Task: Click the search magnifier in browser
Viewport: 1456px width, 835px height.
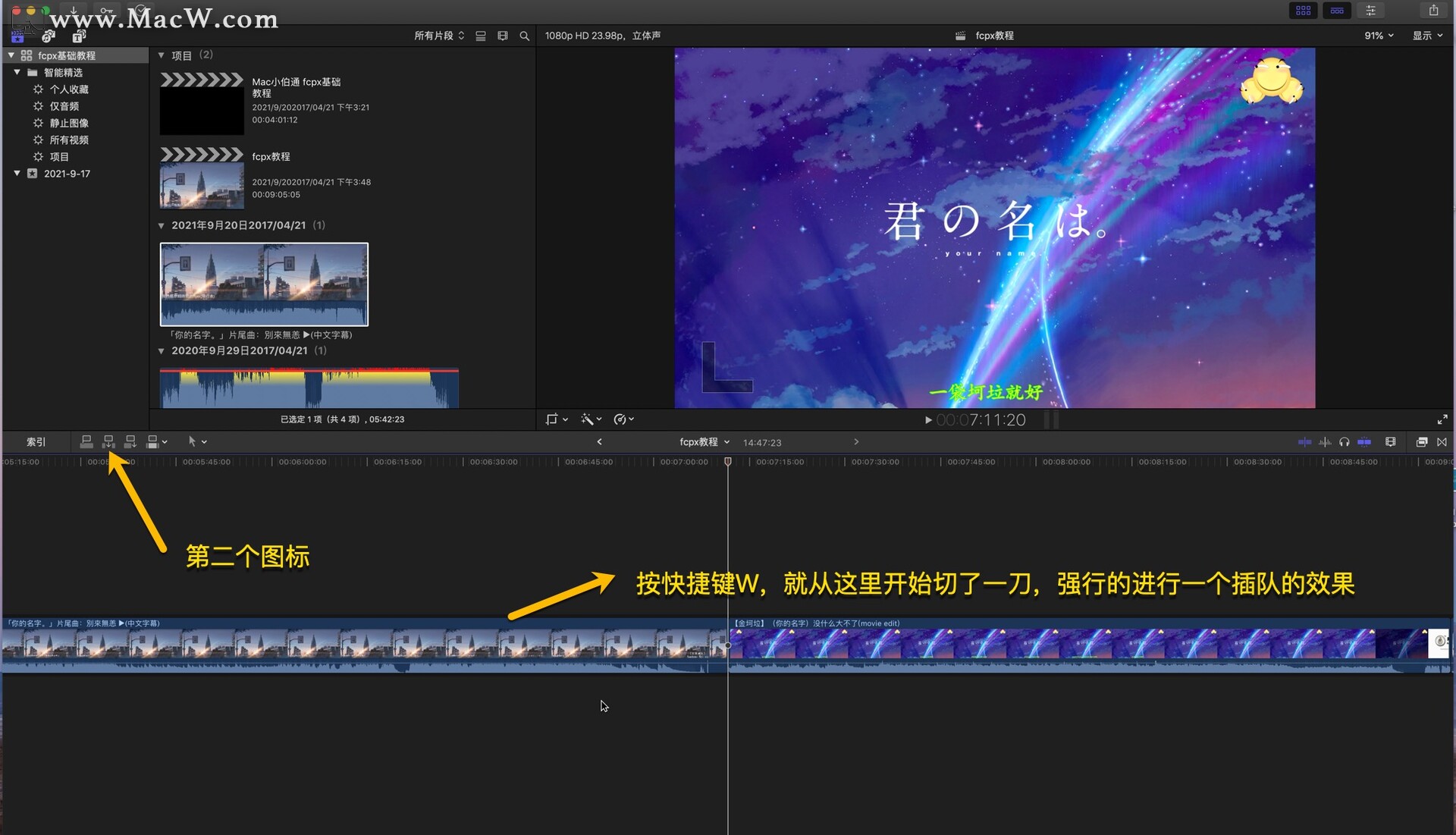Action: [x=524, y=36]
